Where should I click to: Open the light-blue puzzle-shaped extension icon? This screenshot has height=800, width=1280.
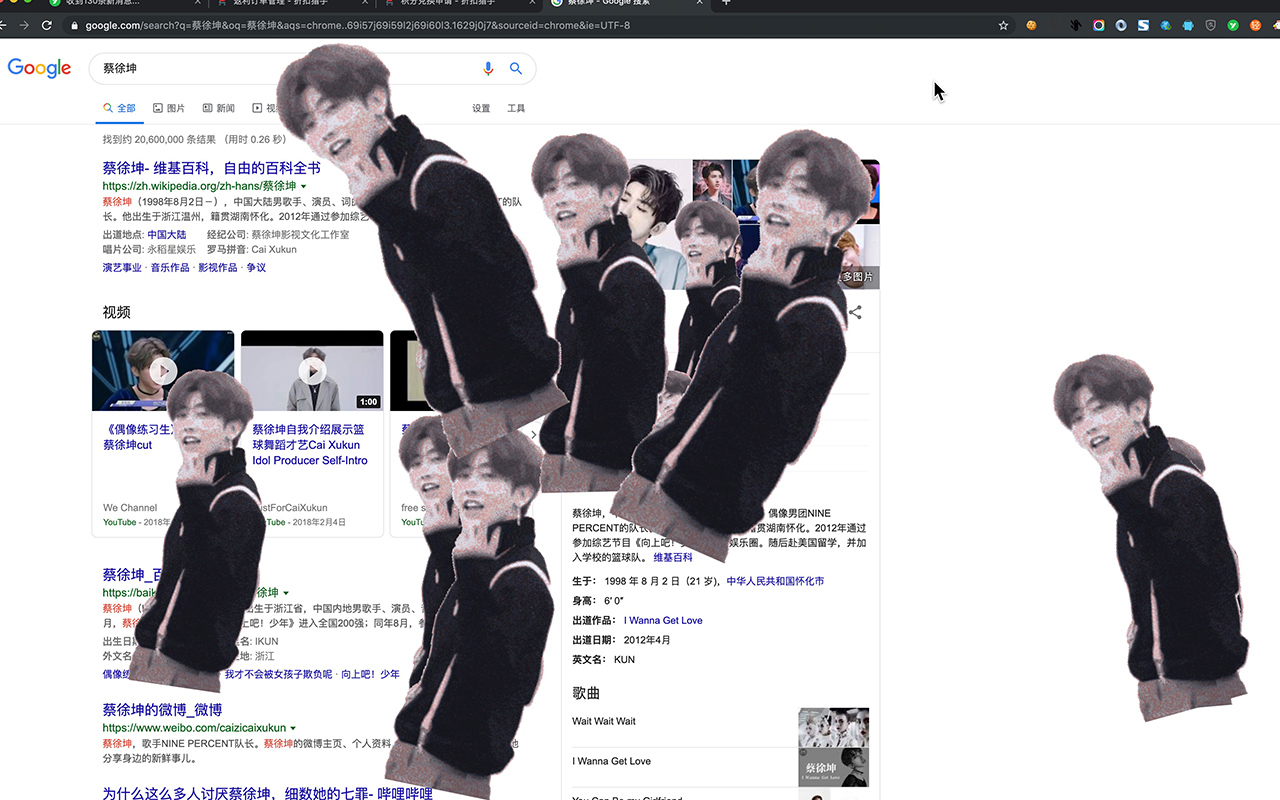click(1188, 25)
